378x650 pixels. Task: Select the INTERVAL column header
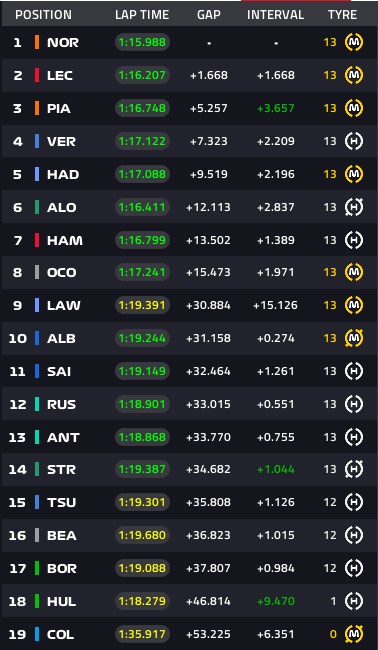coord(276,15)
